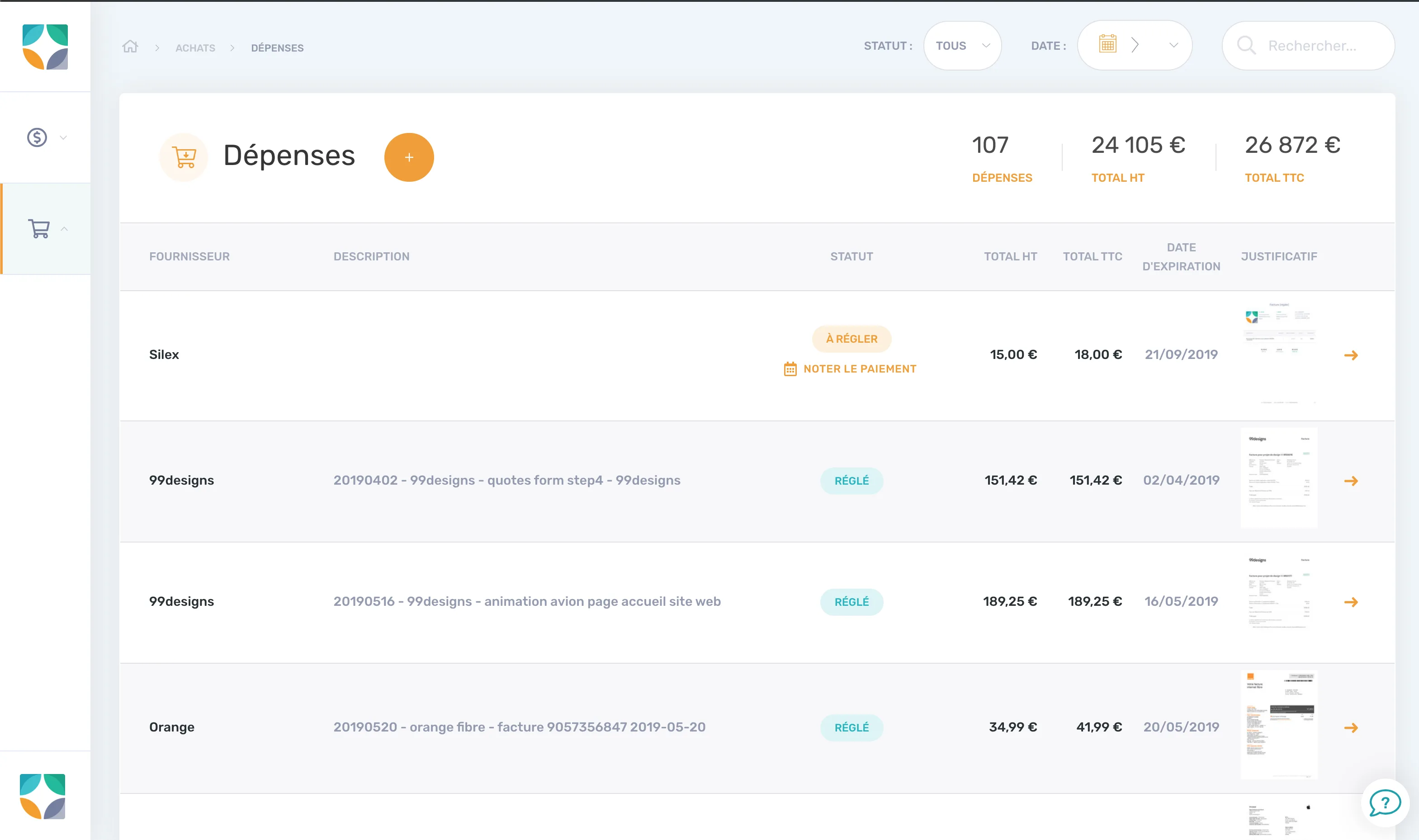Image resolution: width=1419 pixels, height=840 pixels.
Task: Open the 151,42 € 99designs expense arrow
Action: click(x=1351, y=481)
